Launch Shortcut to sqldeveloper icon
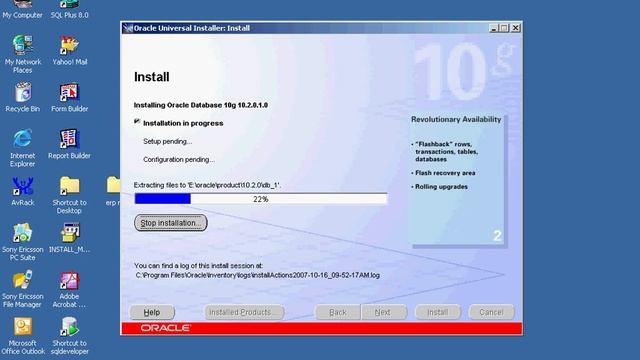 pyautogui.click(x=69, y=336)
